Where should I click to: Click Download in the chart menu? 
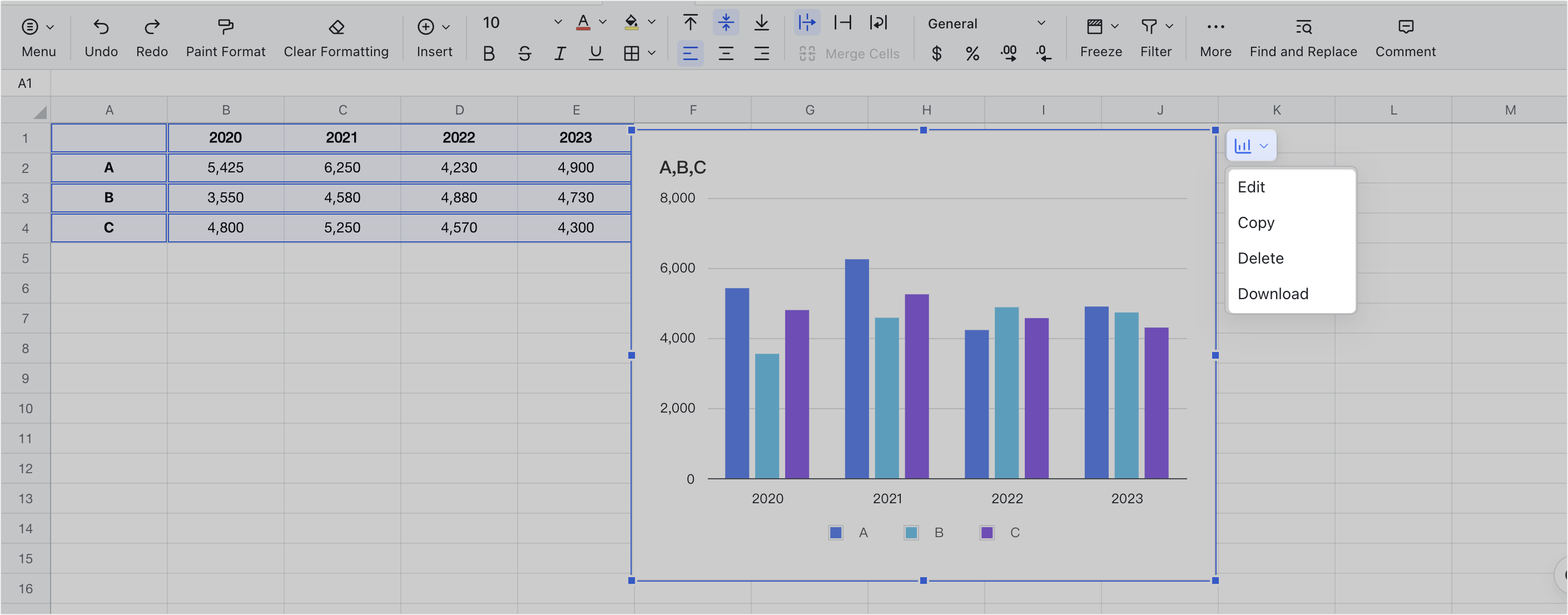click(1273, 294)
